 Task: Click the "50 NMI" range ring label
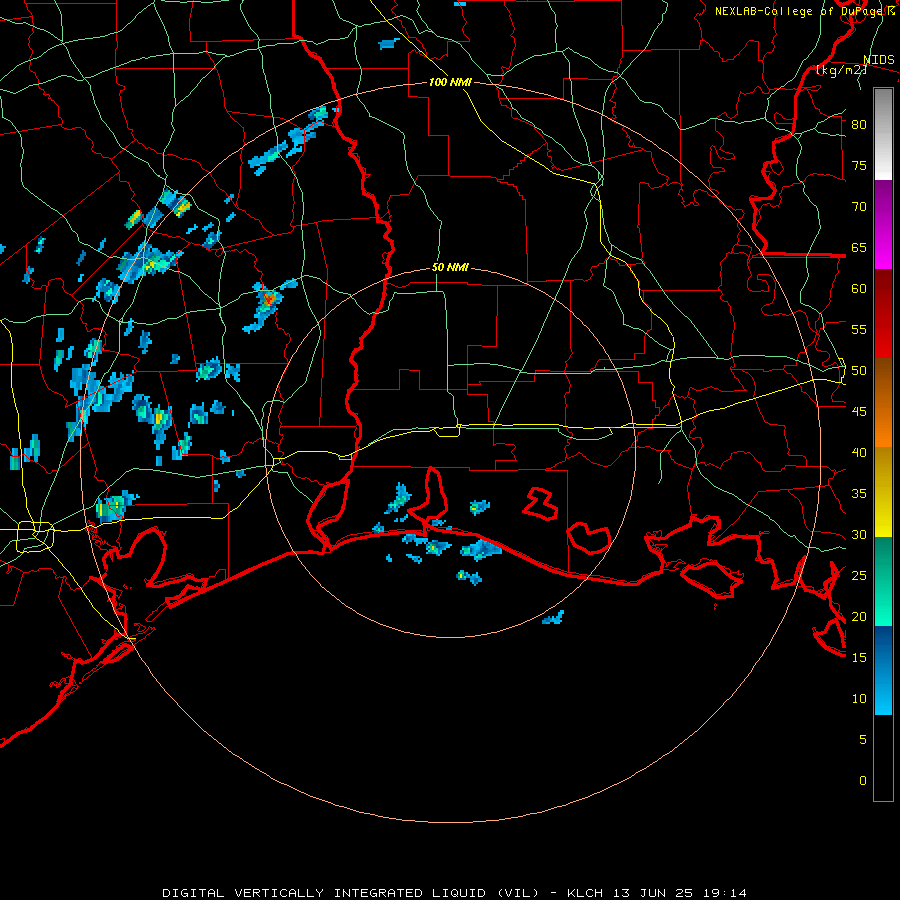tap(450, 267)
